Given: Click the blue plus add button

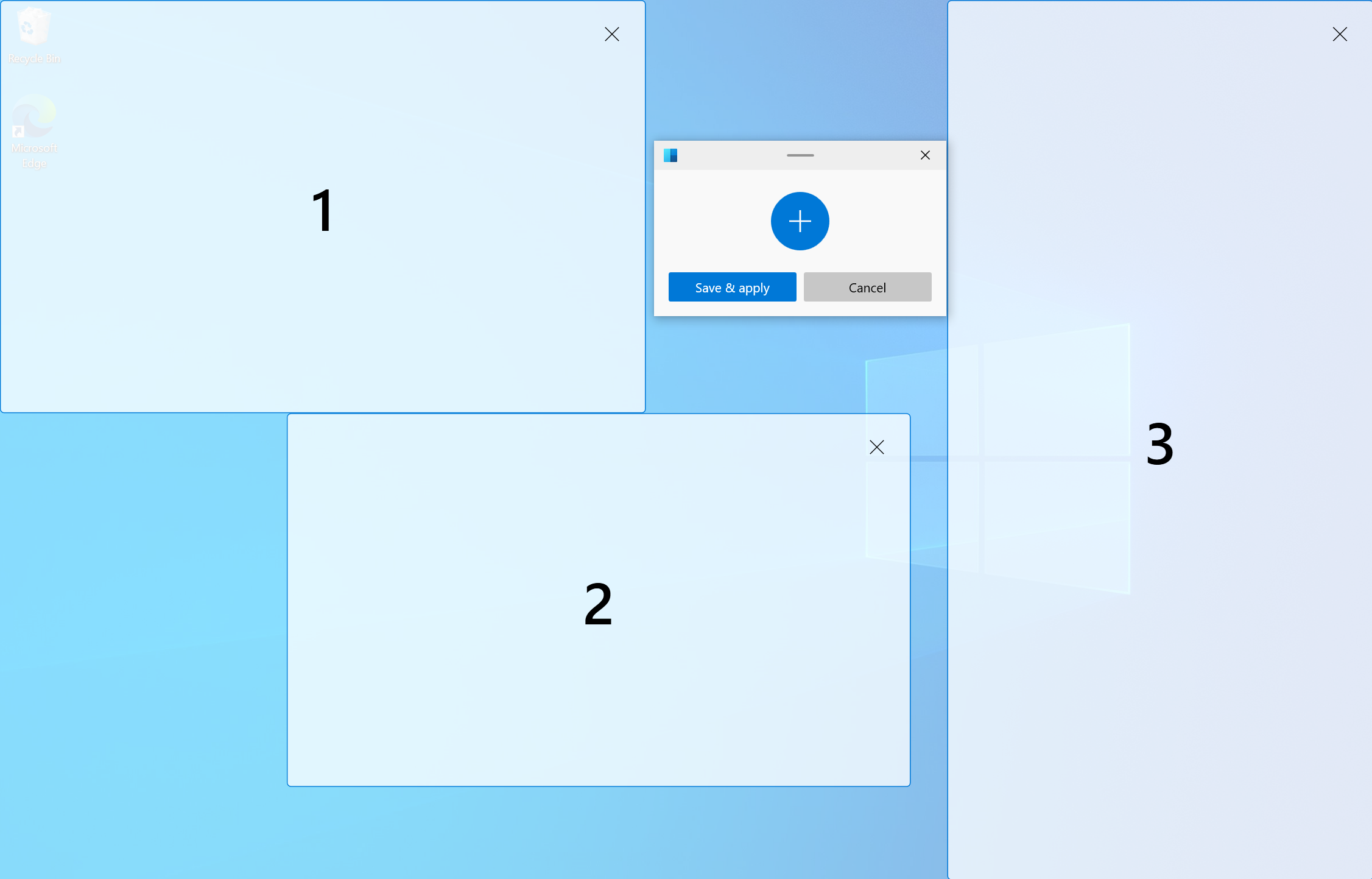Looking at the screenshot, I should (x=800, y=221).
